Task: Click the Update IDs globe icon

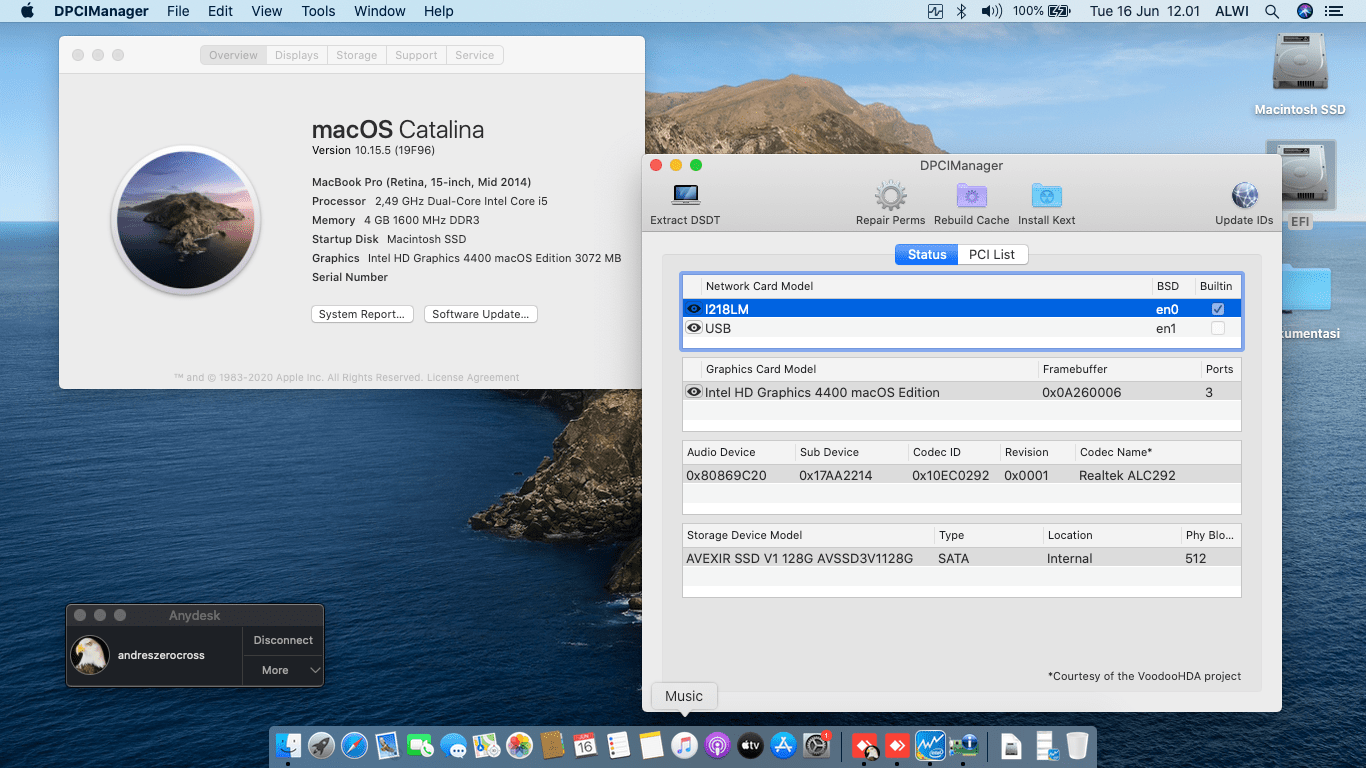Action: 1244,196
